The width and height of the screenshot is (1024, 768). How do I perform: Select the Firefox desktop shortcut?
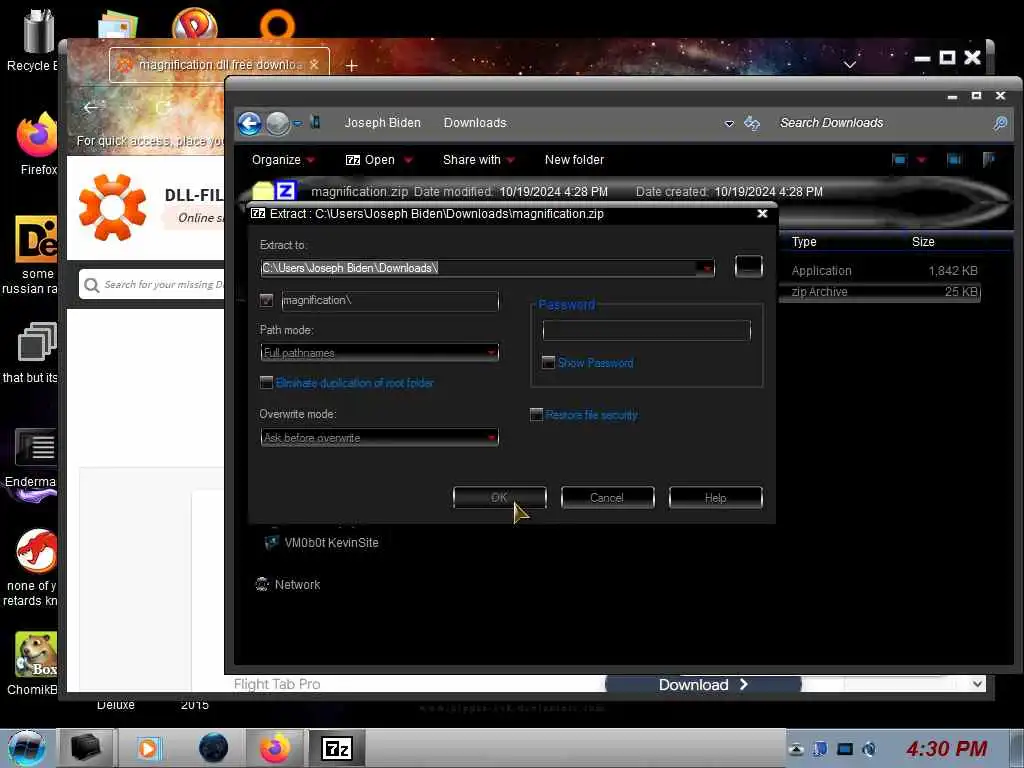(37, 144)
